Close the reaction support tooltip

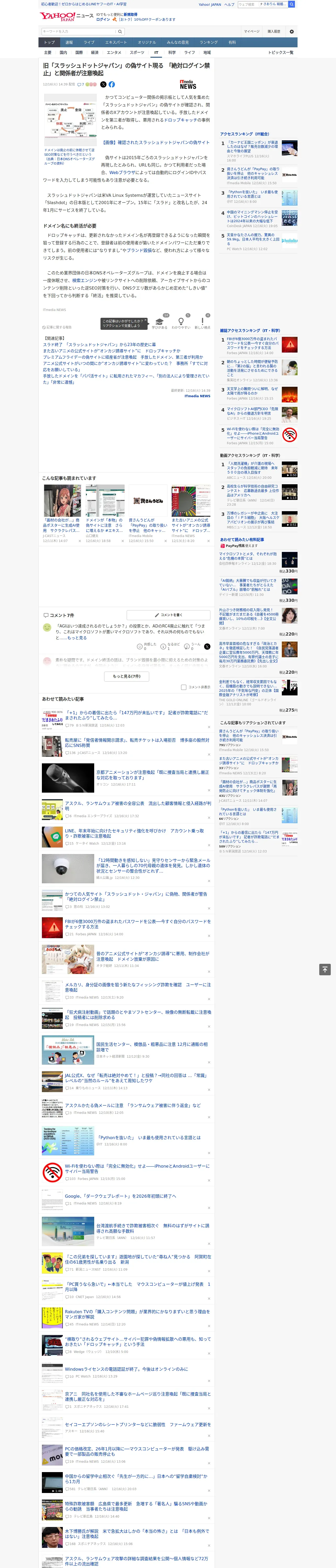145,321
